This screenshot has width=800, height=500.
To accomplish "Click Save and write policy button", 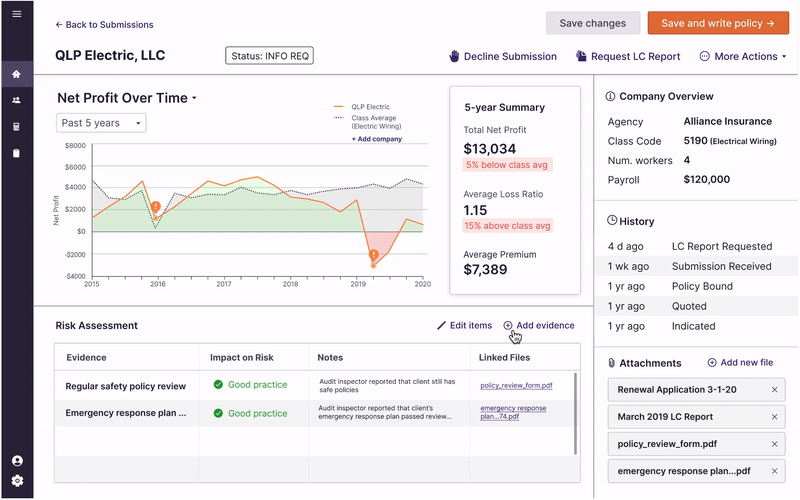I will [x=717, y=23].
